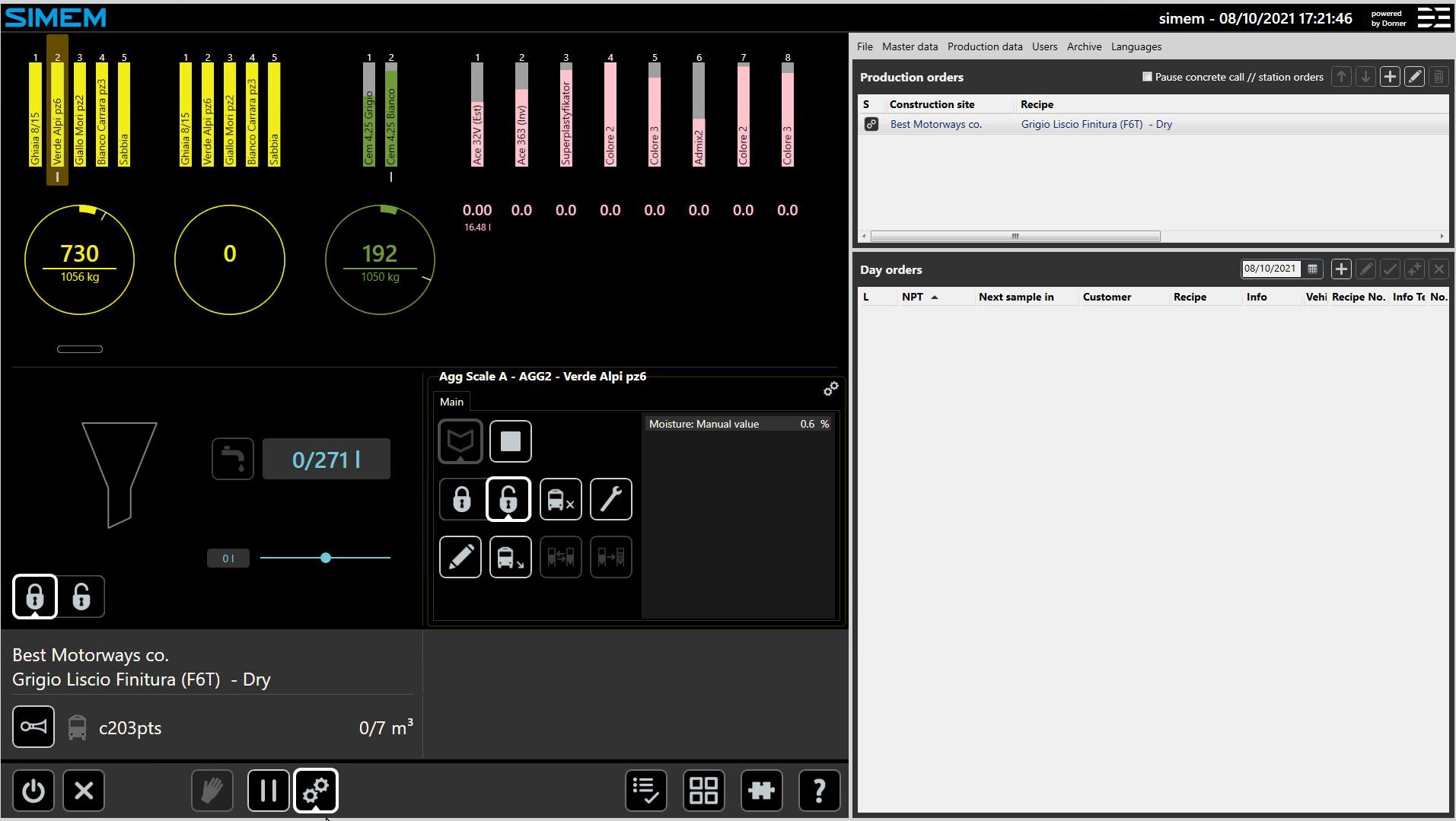Open the Master data menu
This screenshot has height=821, width=1456.
pos(910,46)
